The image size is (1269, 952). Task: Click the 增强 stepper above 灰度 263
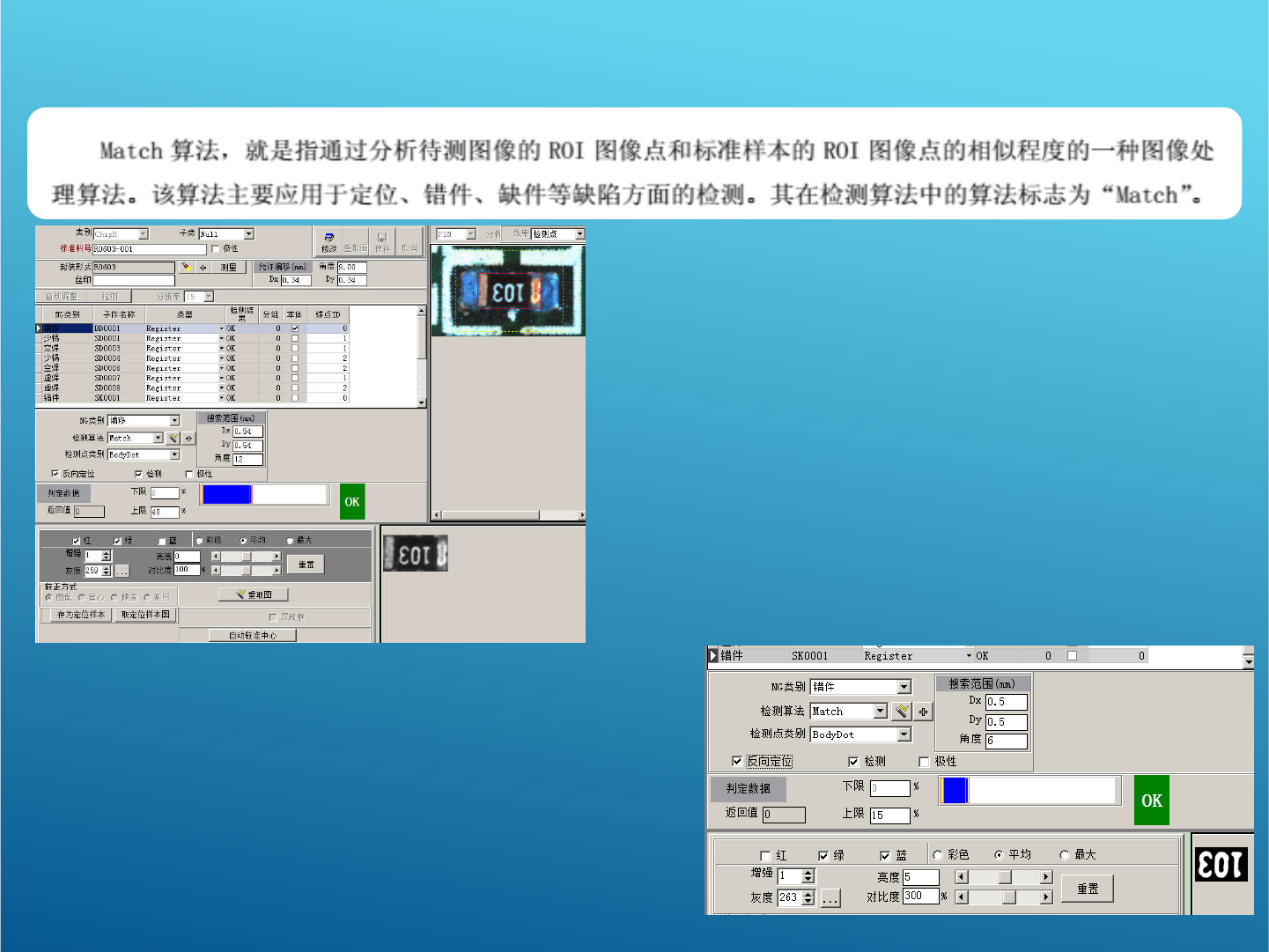click(808, 876)
